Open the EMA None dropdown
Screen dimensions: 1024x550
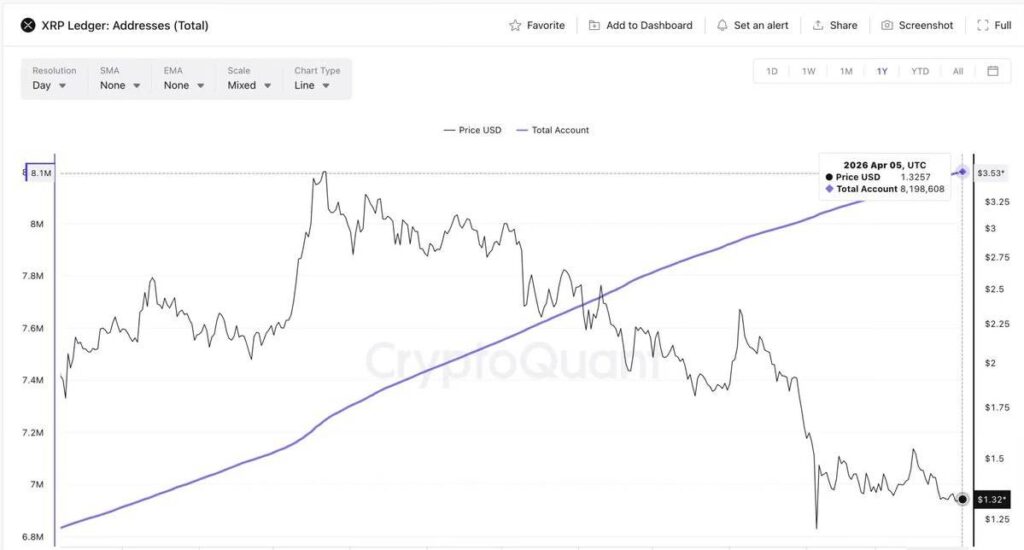click(184, 85)
